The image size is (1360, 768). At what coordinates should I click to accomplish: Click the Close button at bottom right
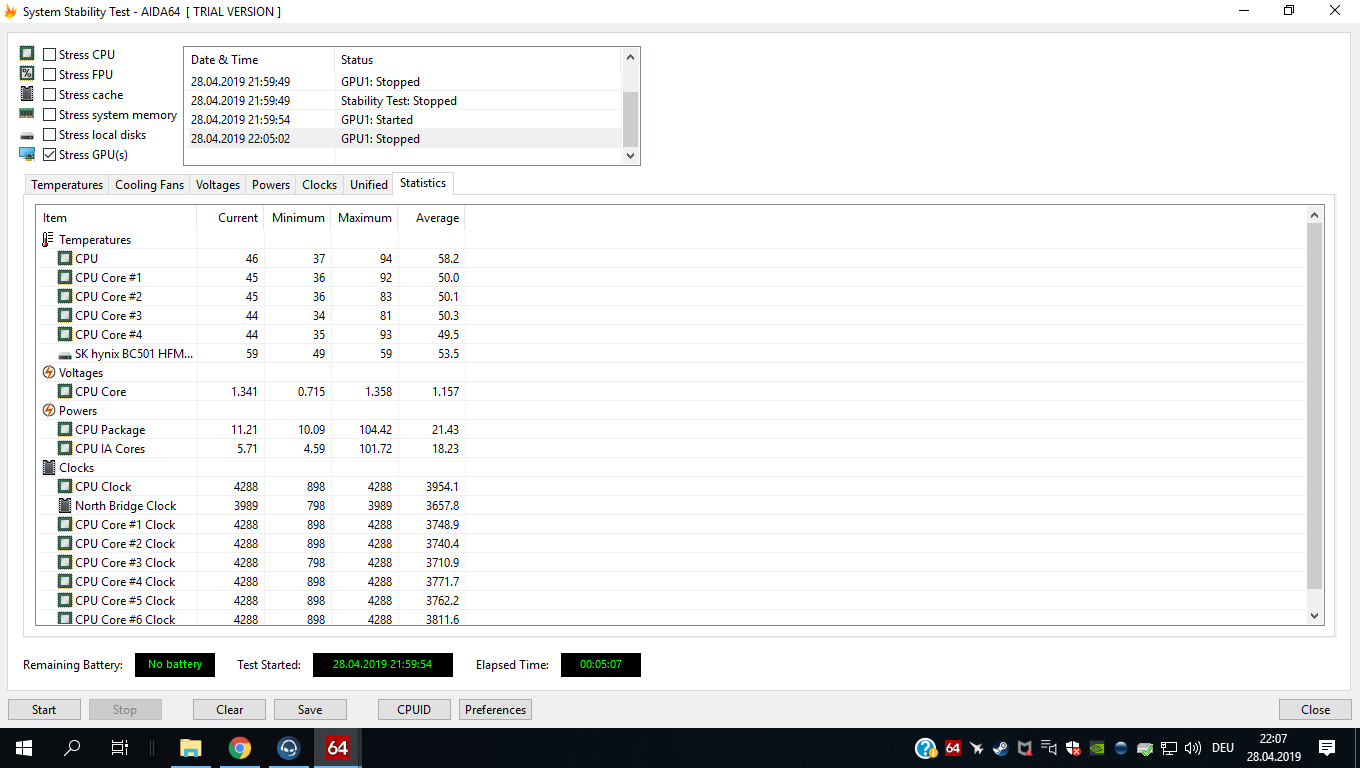point(1315,710)
